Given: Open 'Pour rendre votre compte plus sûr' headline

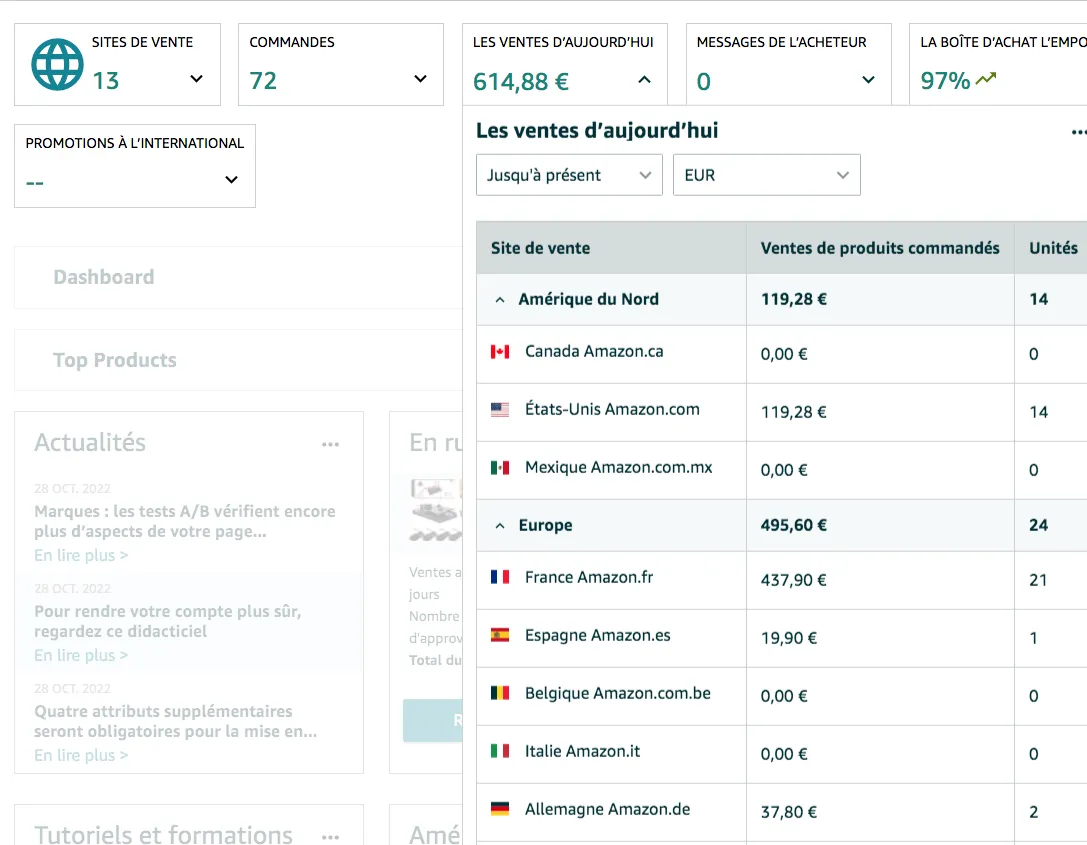Looking at the screenshot, I should pyautogui.click(x=168, y=621).
